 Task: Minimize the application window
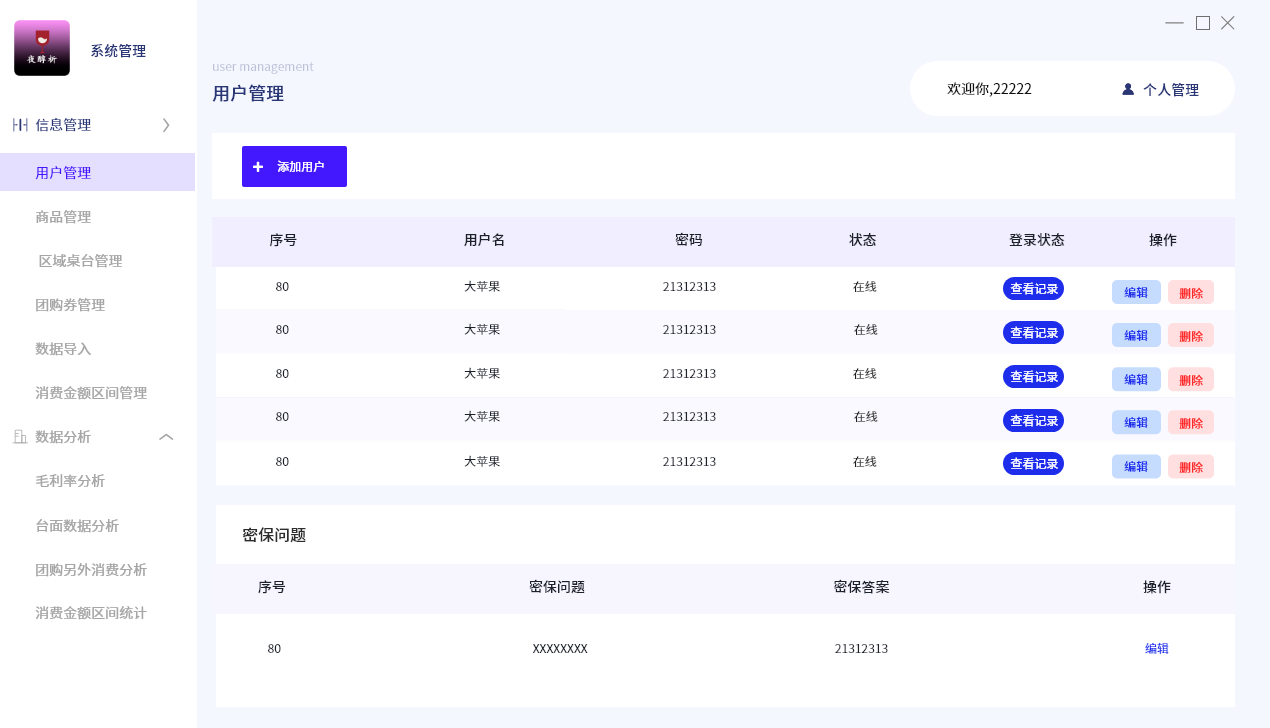pos(1174,23)
